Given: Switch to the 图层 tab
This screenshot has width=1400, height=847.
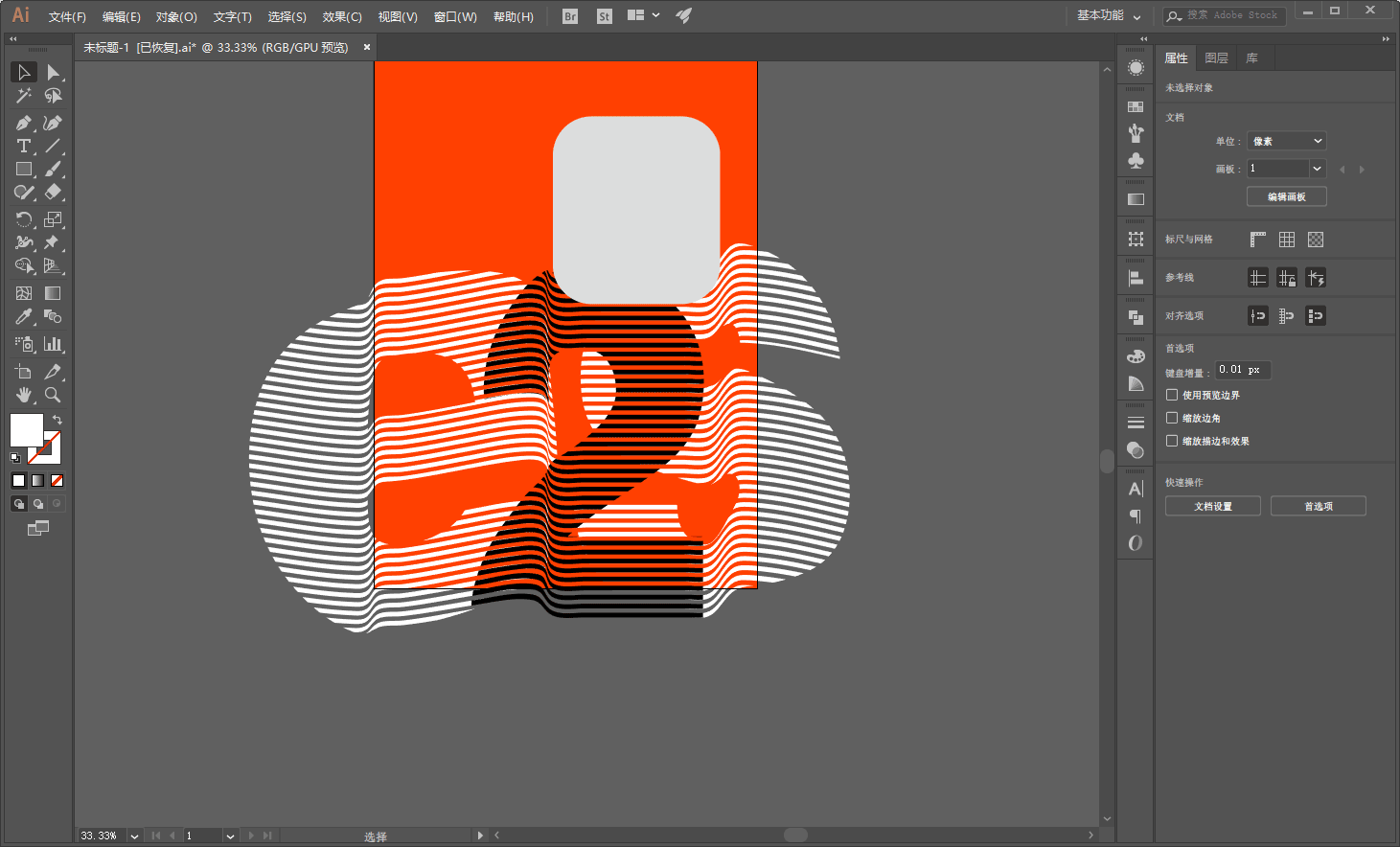Looking at the screenshot, I should pos(1216,58).
